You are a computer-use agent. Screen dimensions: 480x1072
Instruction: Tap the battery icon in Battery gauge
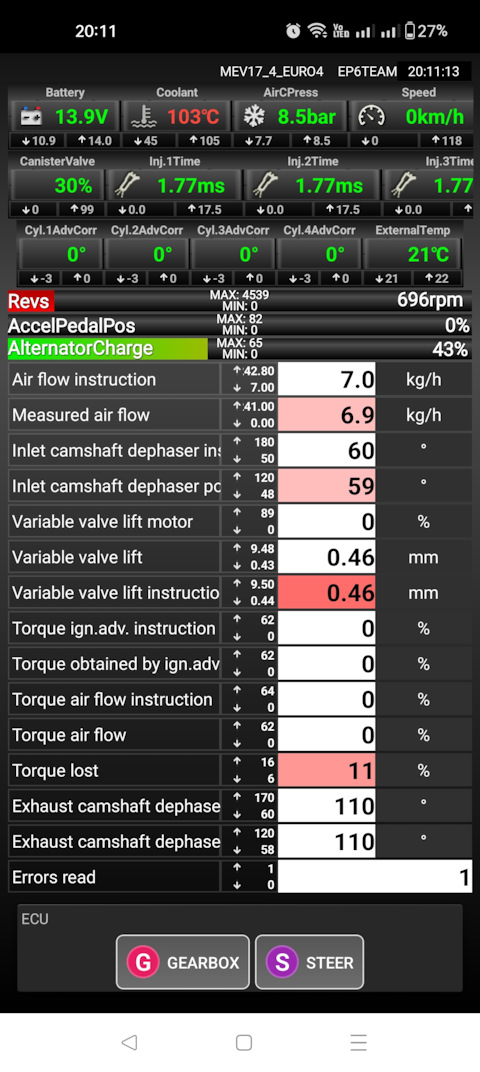pyautogui.click(x=31, y=117)
